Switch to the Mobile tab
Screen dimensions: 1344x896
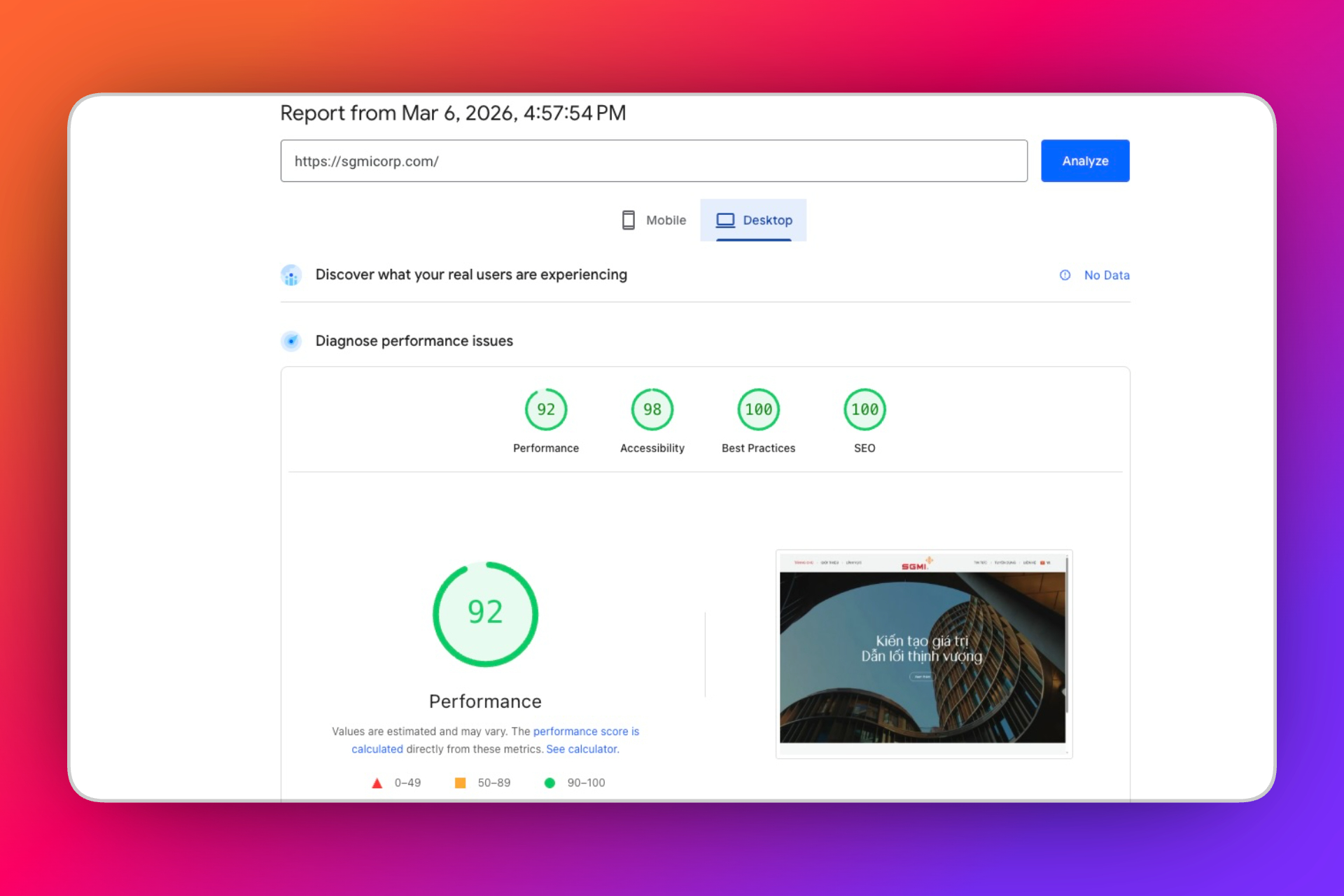[x=654, y=220]
